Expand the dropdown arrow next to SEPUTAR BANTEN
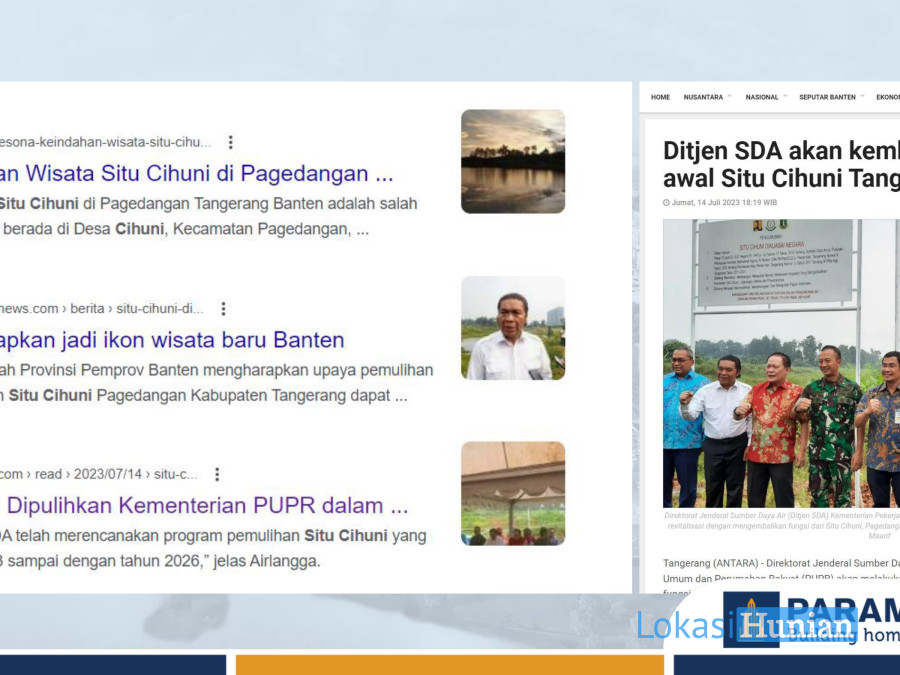This screenshot has height=675, width=900. [x=862, y=96]
